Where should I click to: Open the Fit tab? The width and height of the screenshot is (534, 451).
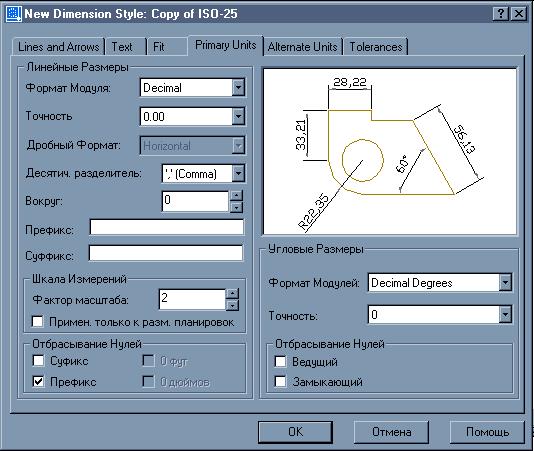167,47
